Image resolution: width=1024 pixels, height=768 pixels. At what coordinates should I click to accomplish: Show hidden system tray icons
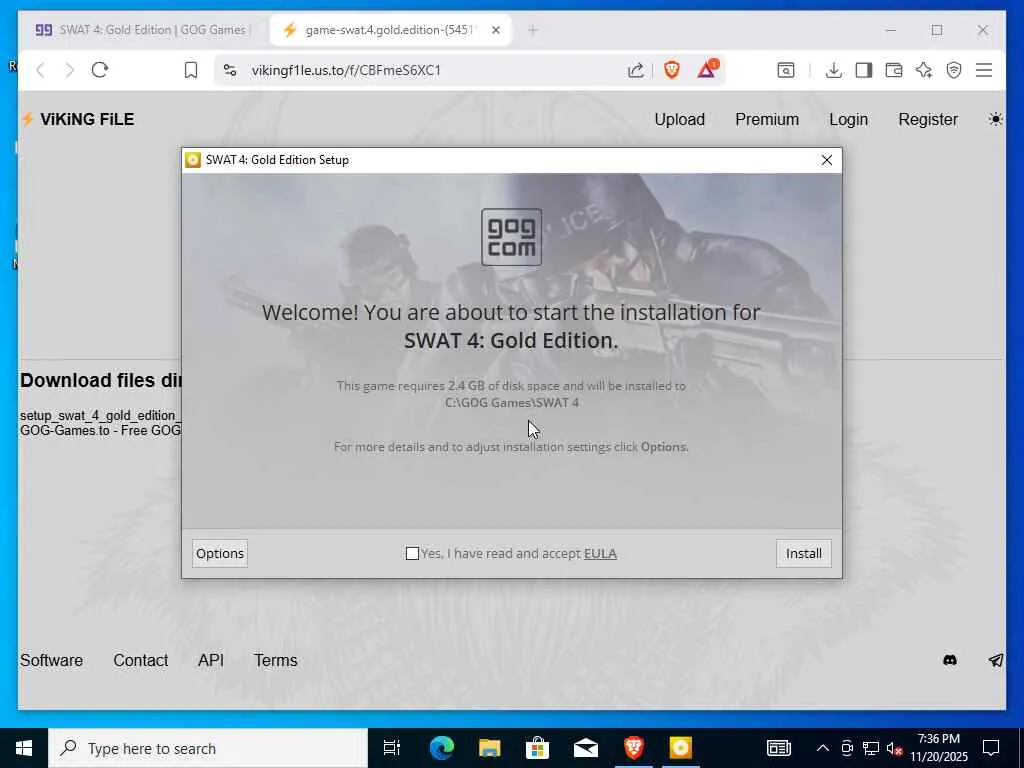pos(823,748)
